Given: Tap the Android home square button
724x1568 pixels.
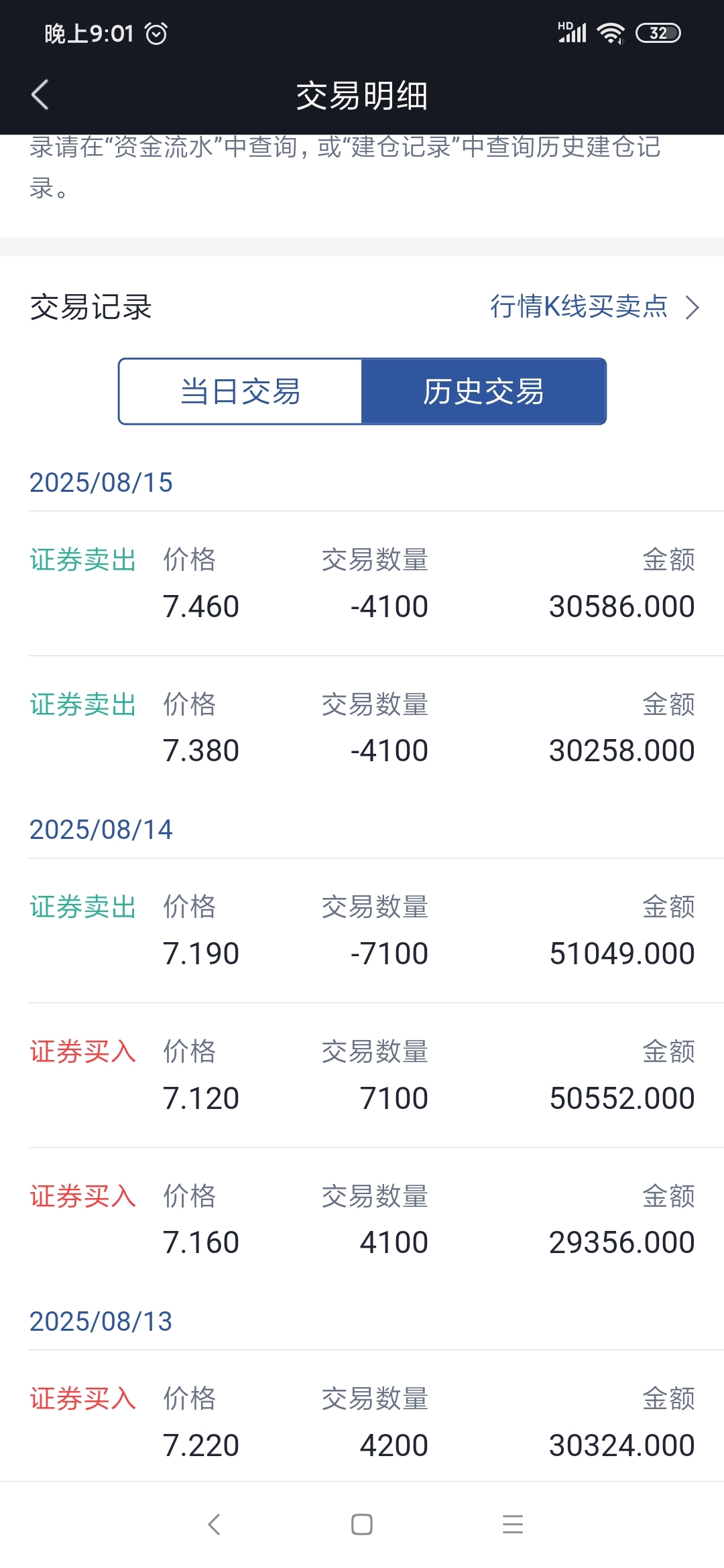Looking at the screenshot, I should (x=362, y=1524).
